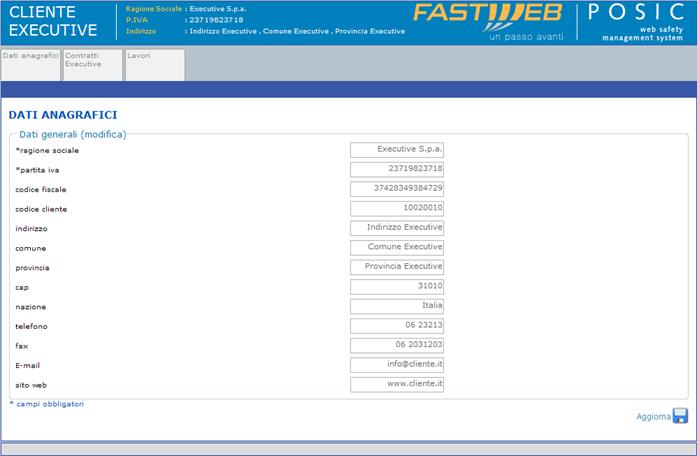Viewport: 697px width, 456px height.
Task: Click the 'codice fiscale' label
Action: tap(41, 189)
